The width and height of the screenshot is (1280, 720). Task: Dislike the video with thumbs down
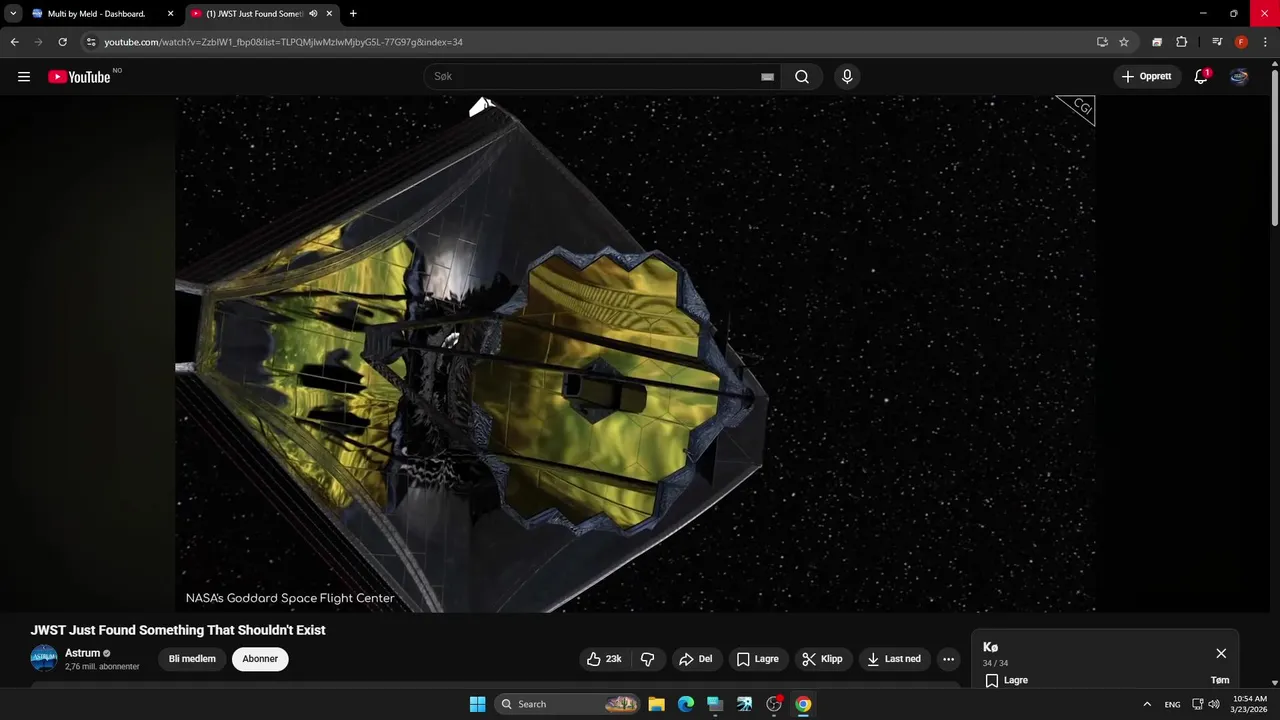coord(648,659)
